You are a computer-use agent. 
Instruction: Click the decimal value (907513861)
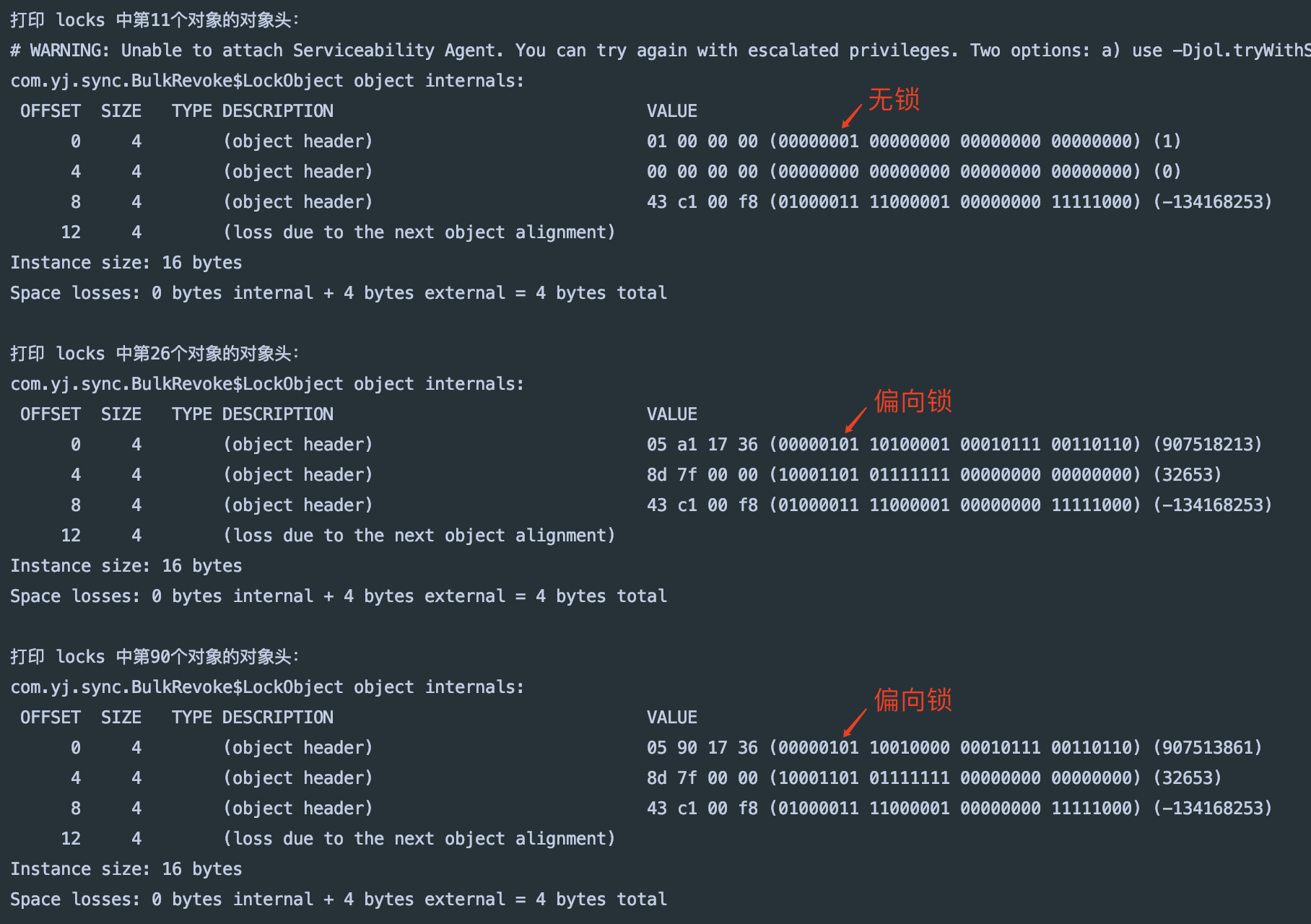pyautogui.click(x=1207, y=747)
